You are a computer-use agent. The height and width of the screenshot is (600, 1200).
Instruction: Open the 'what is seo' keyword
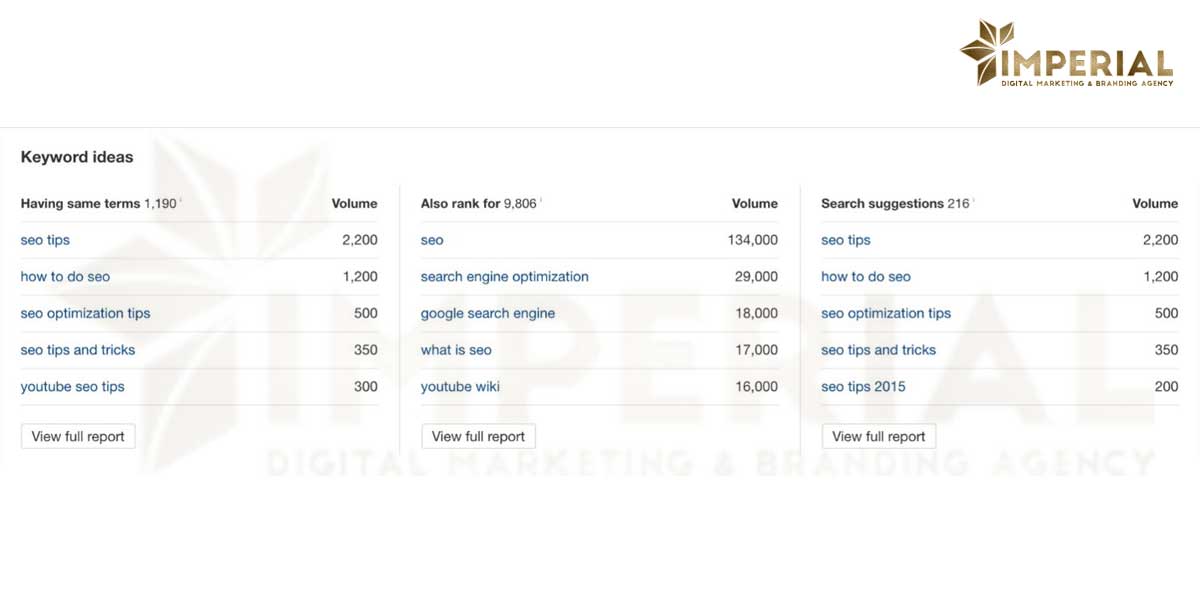coord(456,350)
